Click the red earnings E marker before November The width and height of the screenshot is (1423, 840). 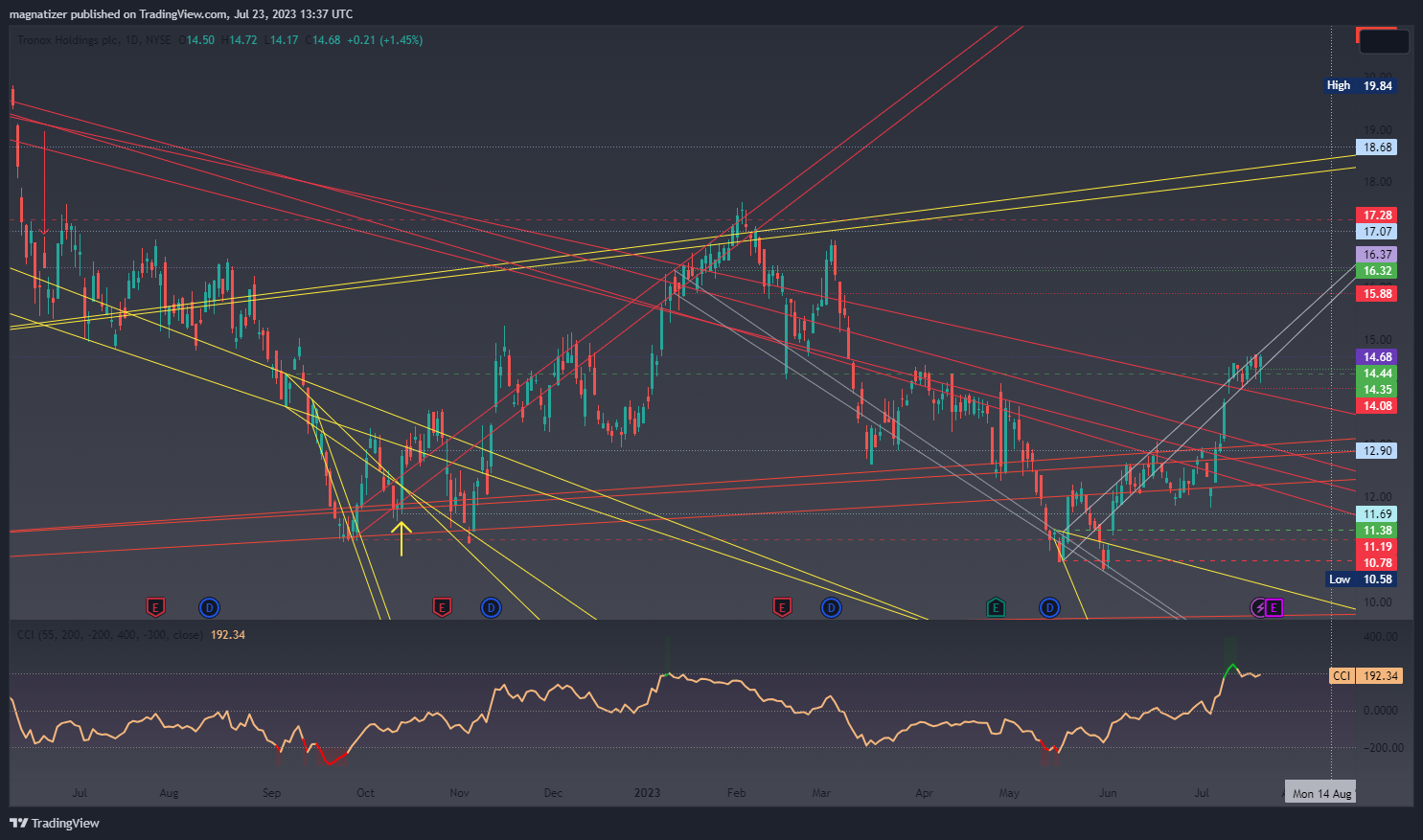tap(441, 607)
